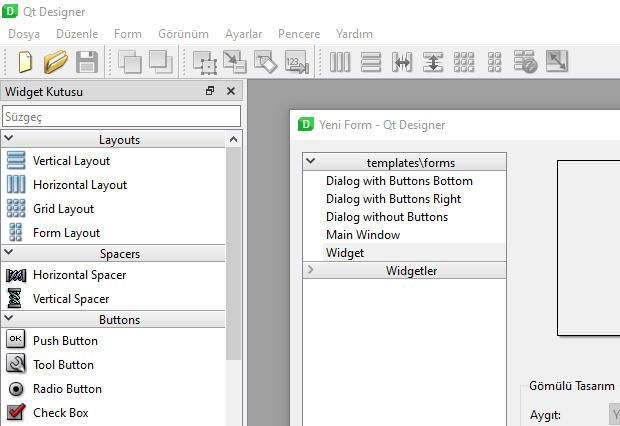The image size is (620, 426).
Task: Click the Save form floppy icon
Action: coord(87,62)
